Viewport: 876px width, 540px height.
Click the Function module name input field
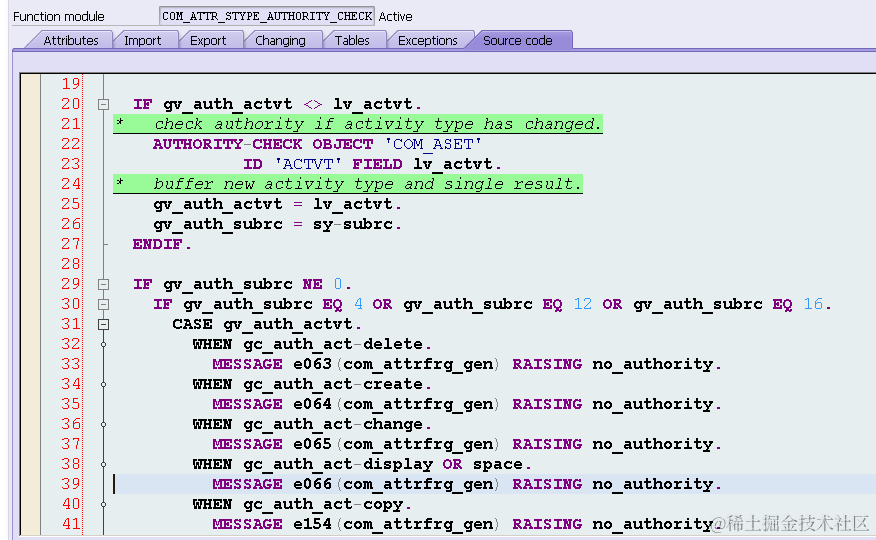click(x=266, y=16)
